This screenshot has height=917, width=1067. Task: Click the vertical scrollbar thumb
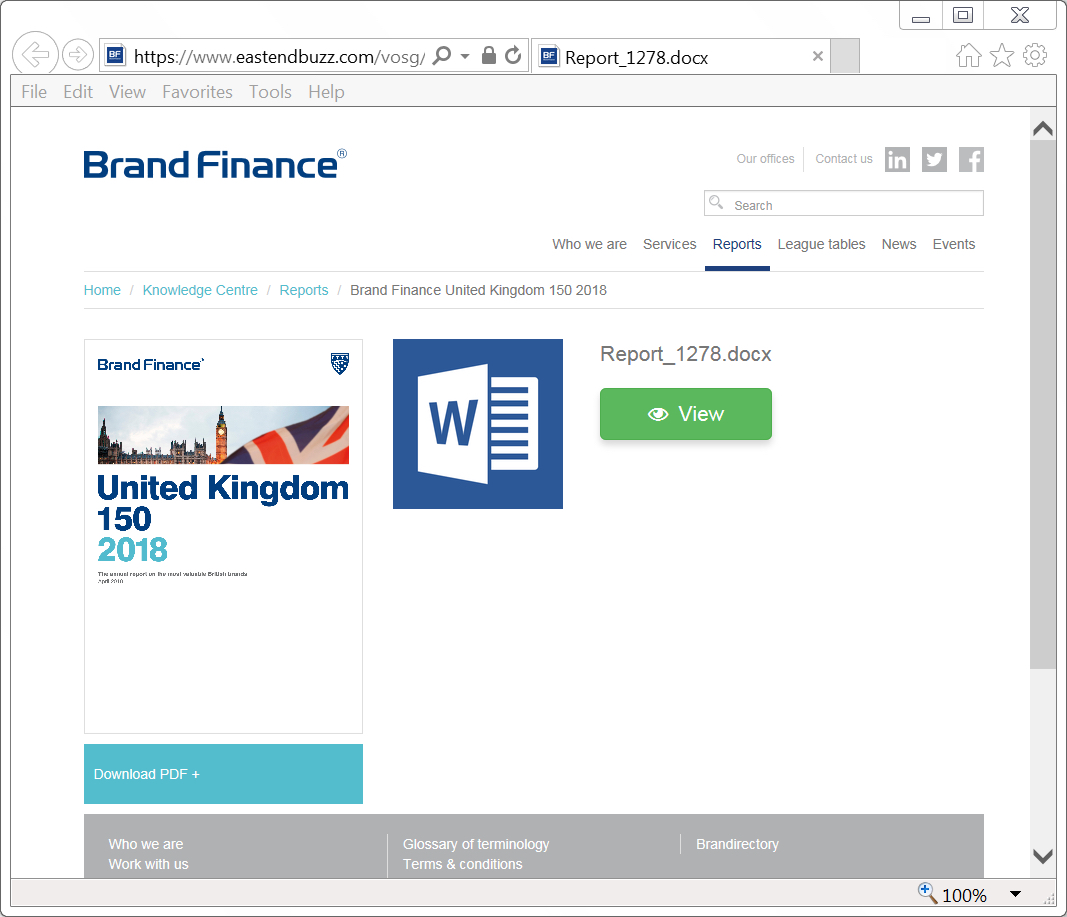pos(1043,405)
